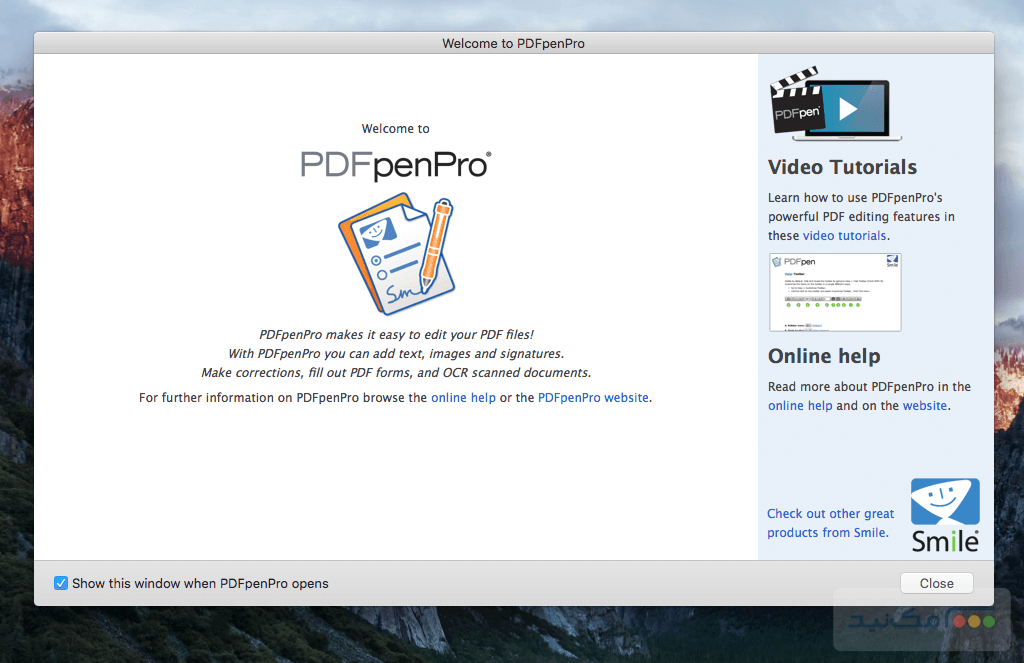Visit the PDFpenPro website link

(593, 397)
